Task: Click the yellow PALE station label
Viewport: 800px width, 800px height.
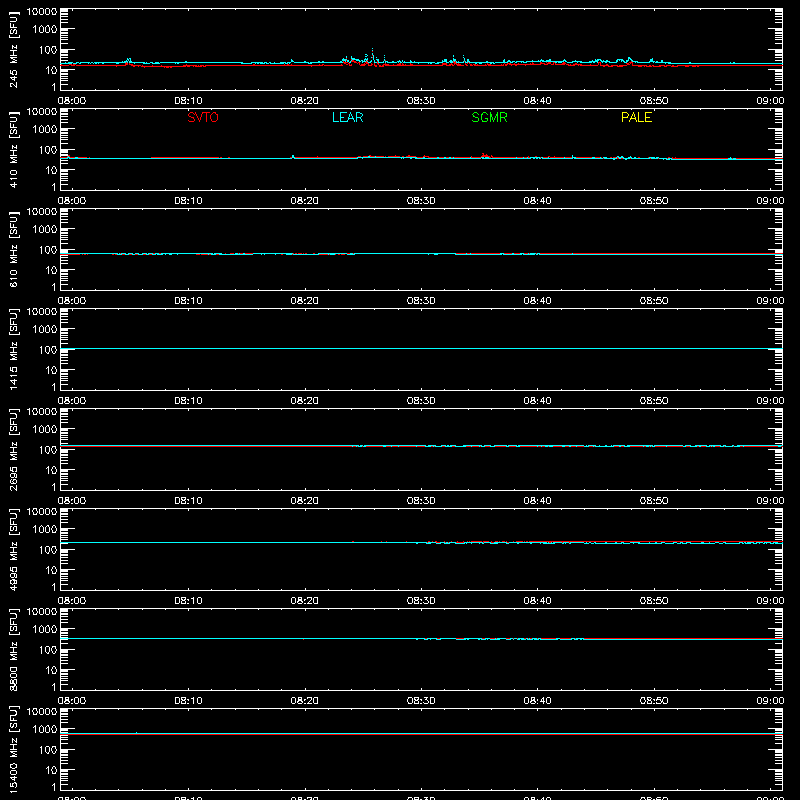Action: click(x=636, y=117)
